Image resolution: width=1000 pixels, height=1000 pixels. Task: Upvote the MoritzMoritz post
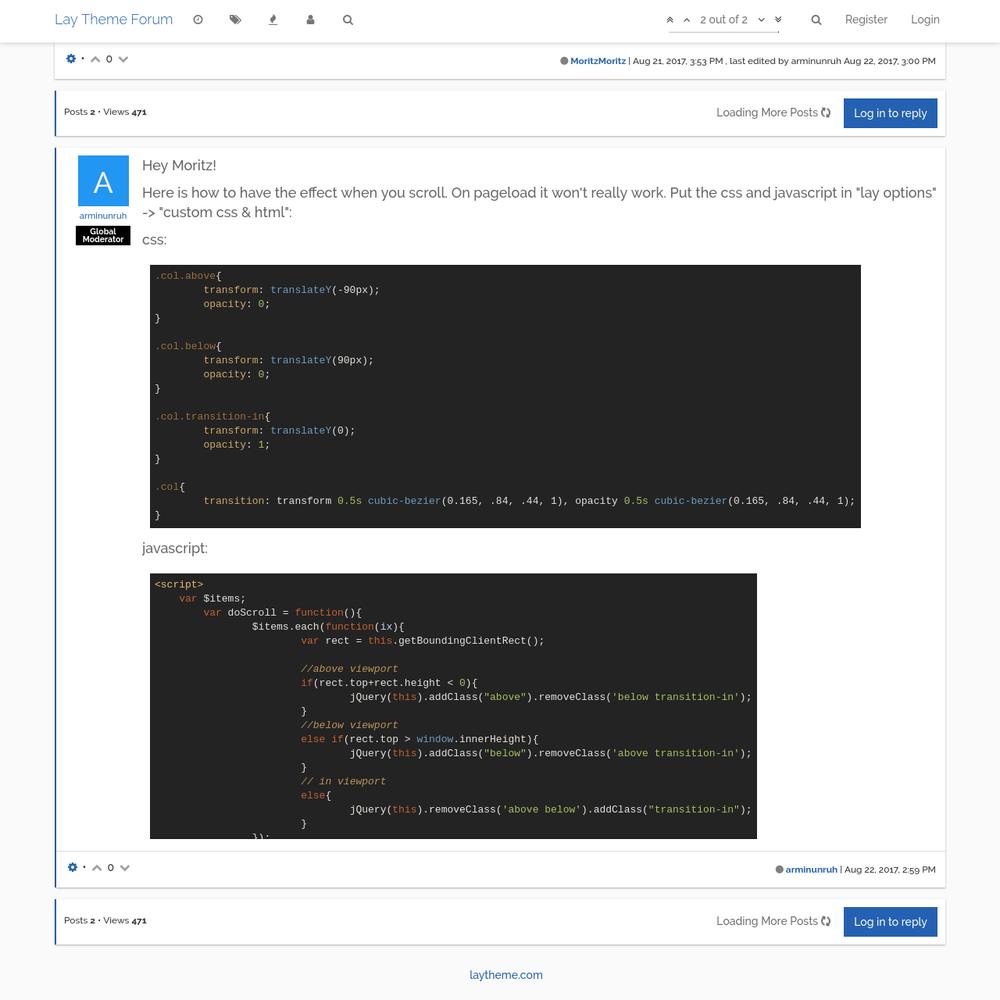click(x=95, y=59)
